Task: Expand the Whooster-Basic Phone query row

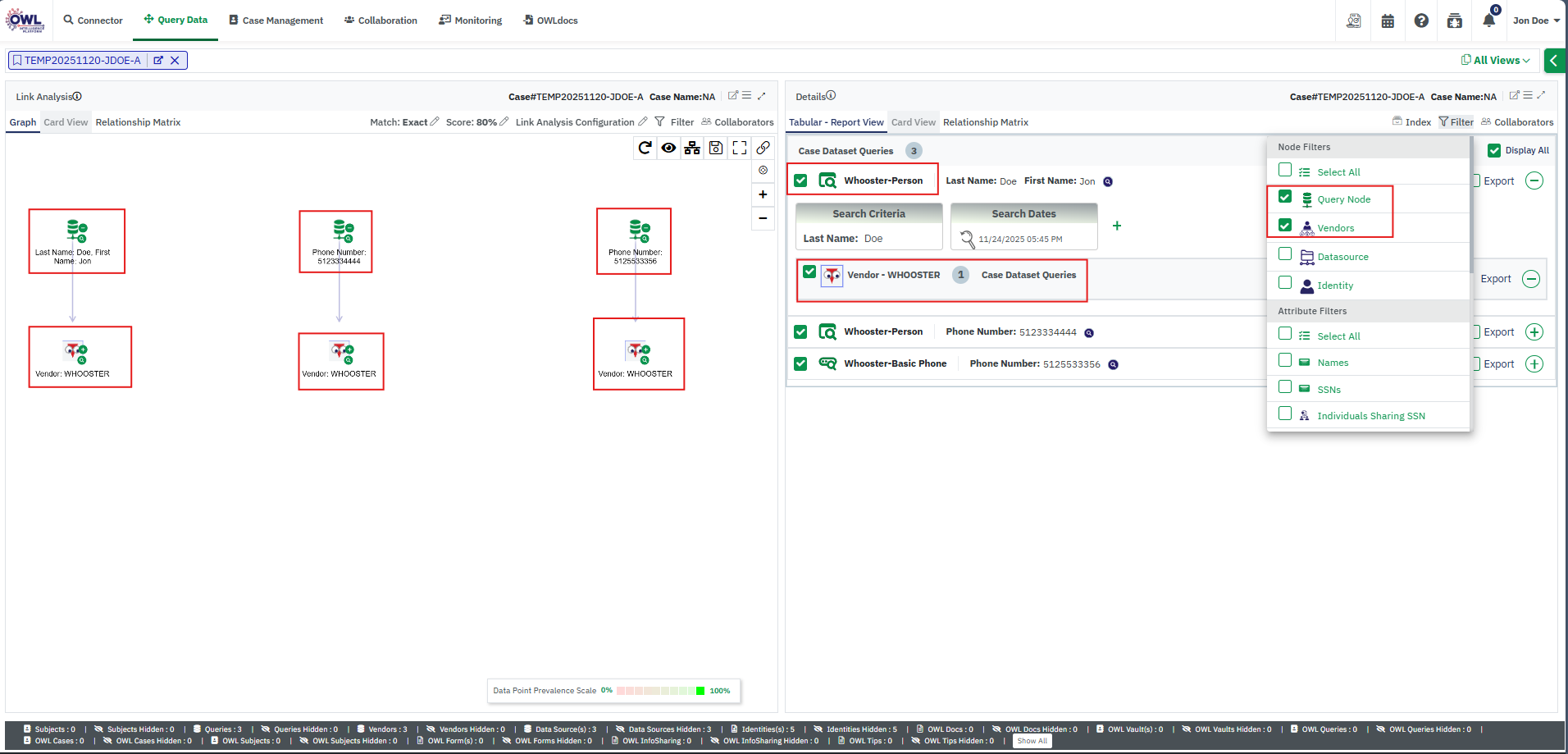Action: [1534, 363]
